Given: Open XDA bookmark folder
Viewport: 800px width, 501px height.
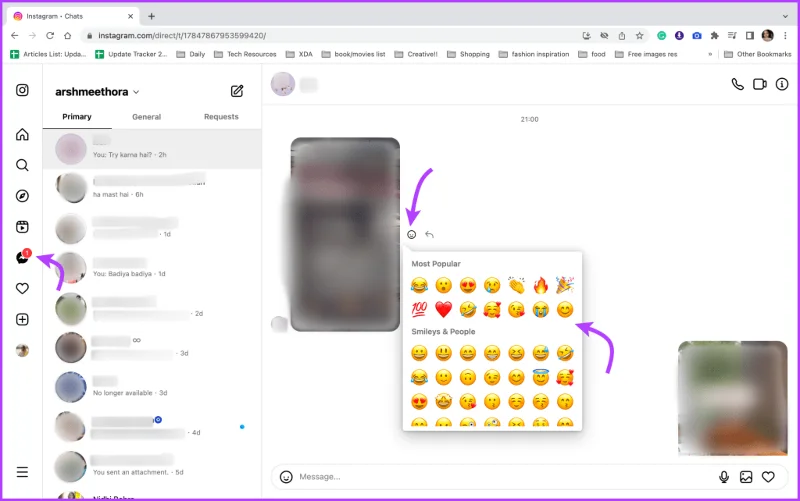Looking at the screenshot, I should [x=299, y=54].
